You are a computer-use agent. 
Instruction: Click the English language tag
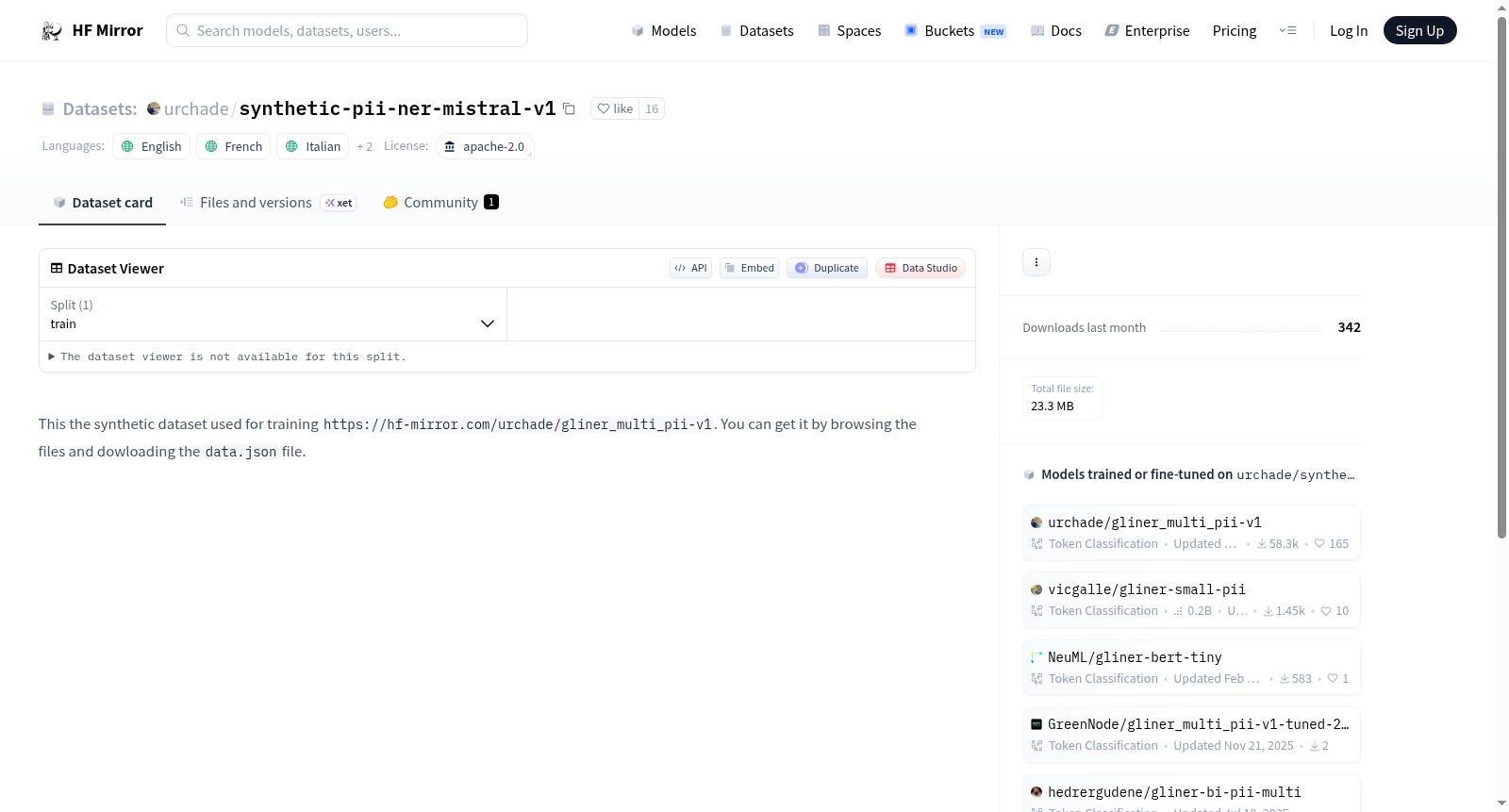pos(152,146)
